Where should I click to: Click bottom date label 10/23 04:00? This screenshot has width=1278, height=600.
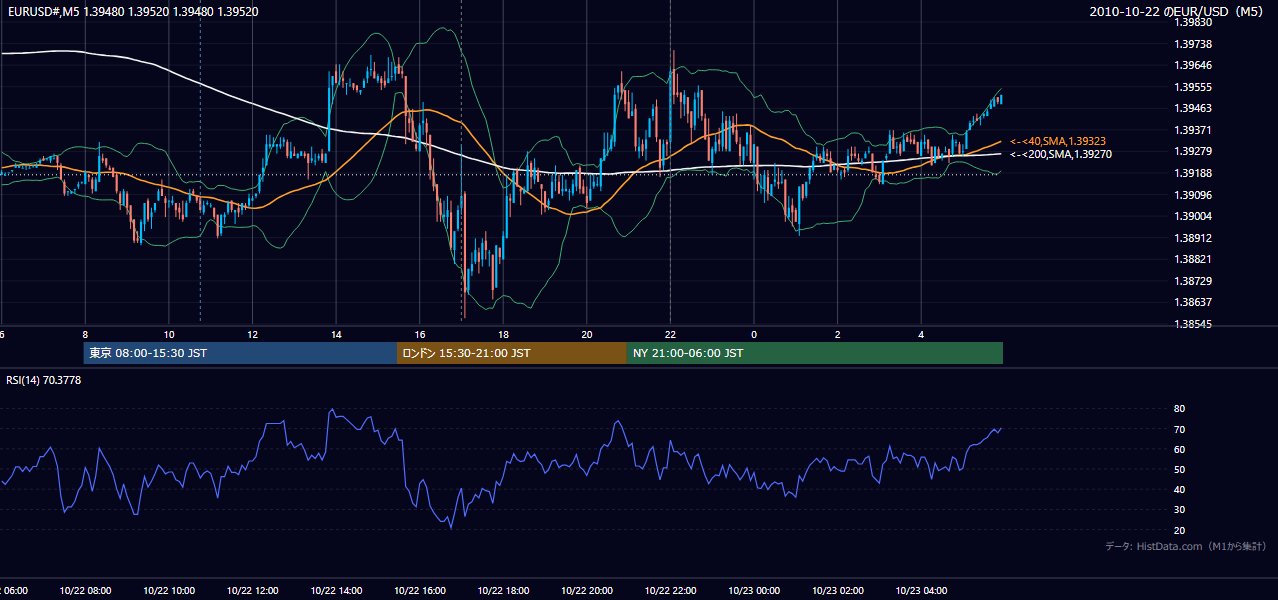[921, 591]
